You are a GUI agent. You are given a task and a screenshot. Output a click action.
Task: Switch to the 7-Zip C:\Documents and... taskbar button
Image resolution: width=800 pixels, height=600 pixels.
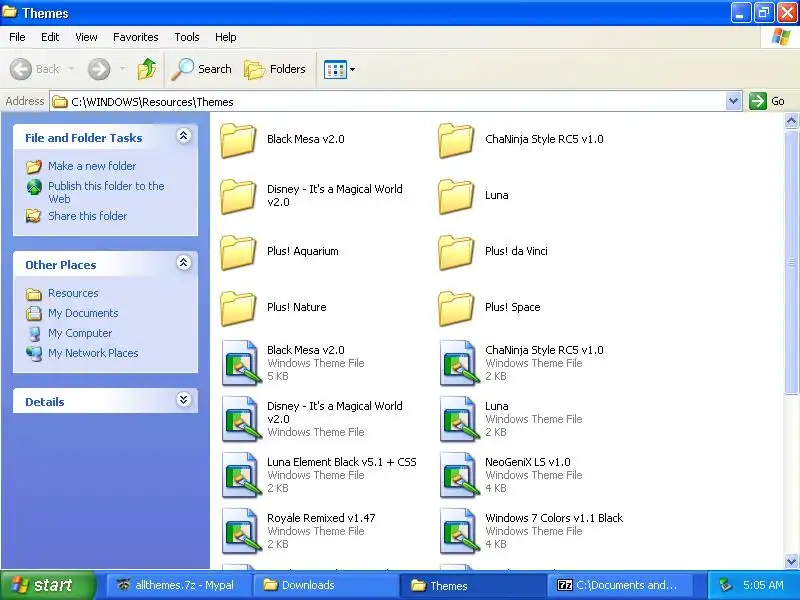(x=620, y=585)
